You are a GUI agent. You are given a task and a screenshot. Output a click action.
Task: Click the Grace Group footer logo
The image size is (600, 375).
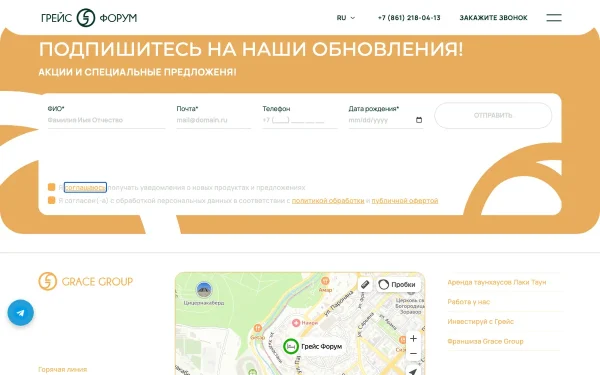86,281
